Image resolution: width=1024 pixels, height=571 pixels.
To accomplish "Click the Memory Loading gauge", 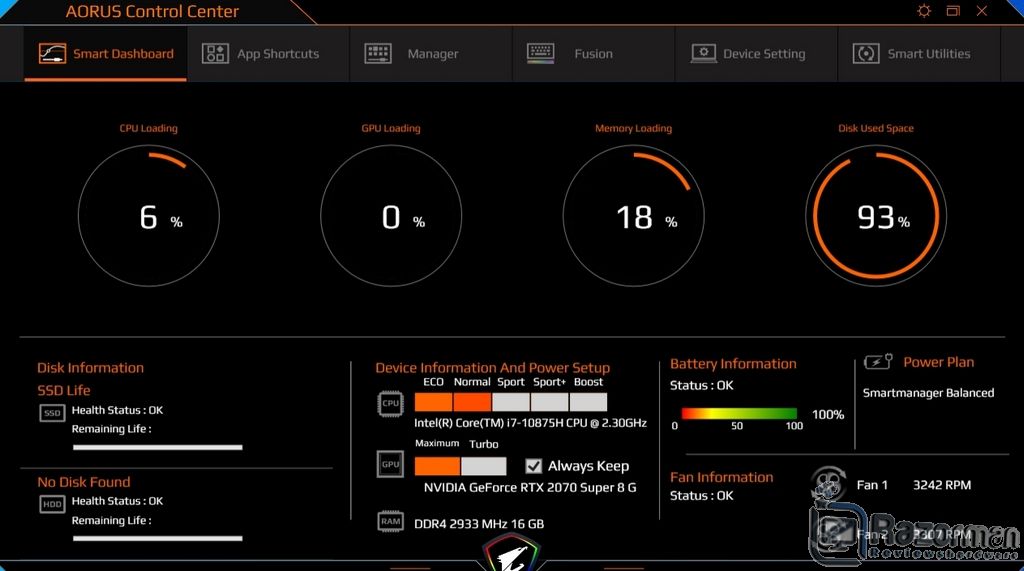I will (x=633, y=216).
